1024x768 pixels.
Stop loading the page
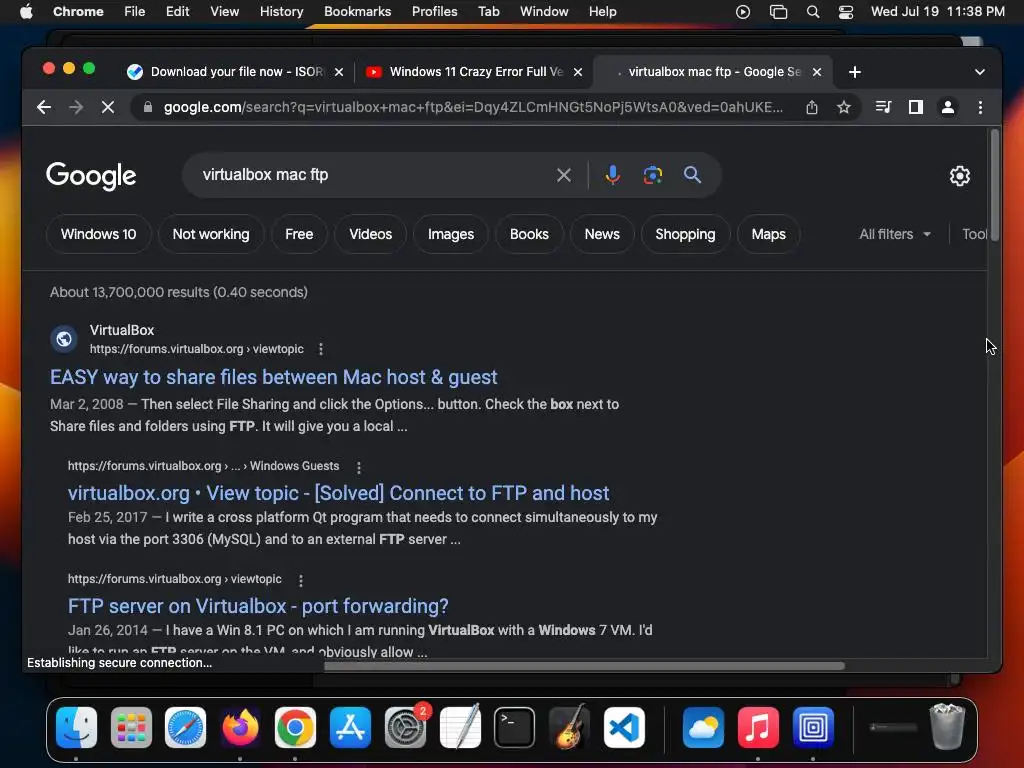[108, 107]
